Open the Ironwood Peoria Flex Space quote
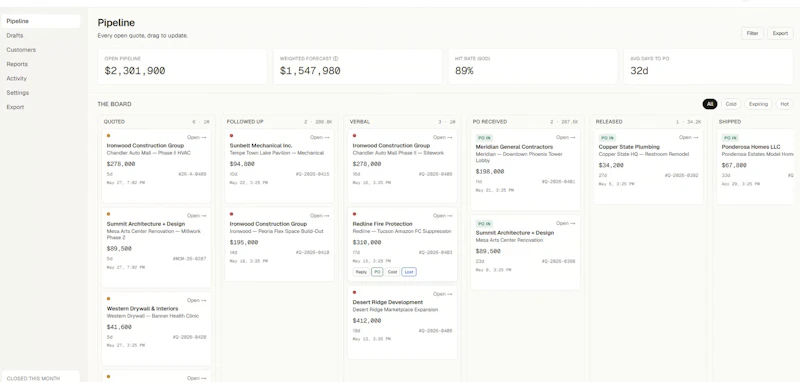 click(320, 216)
